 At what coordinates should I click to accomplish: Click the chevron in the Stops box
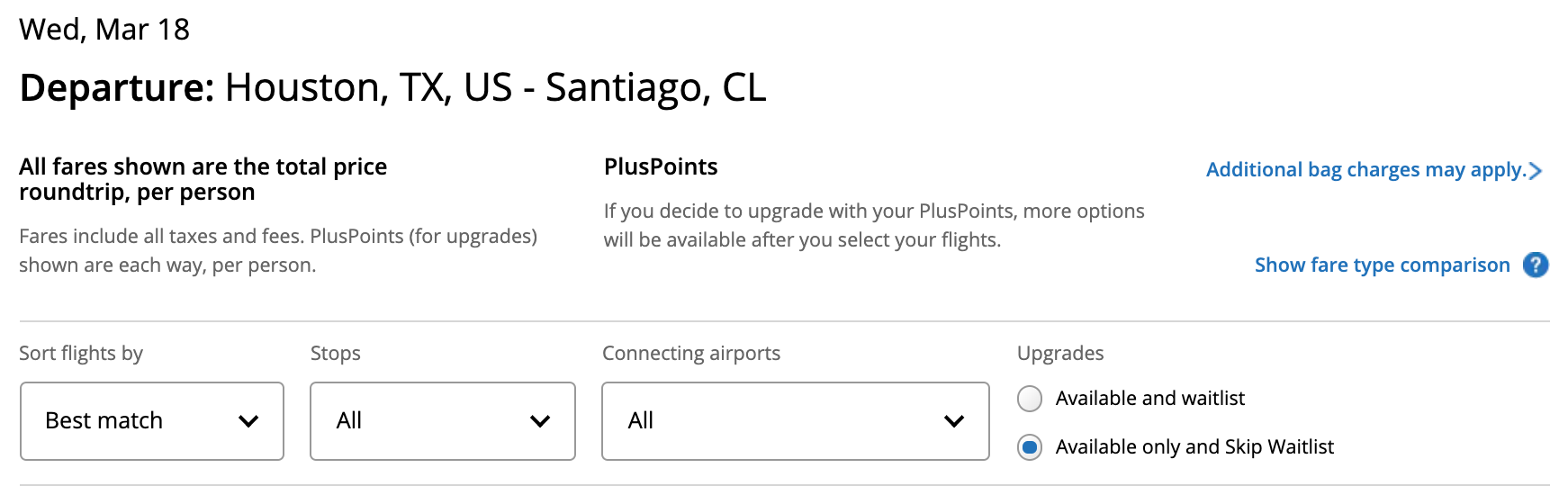coord(540,421)
